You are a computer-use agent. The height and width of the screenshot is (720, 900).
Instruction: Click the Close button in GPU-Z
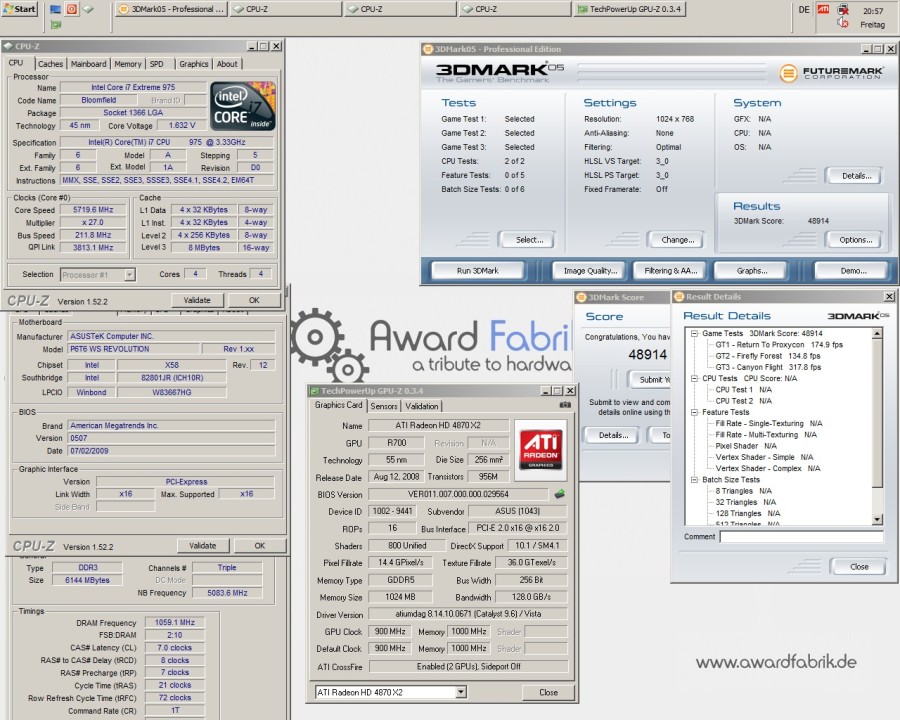pos(548,692)
